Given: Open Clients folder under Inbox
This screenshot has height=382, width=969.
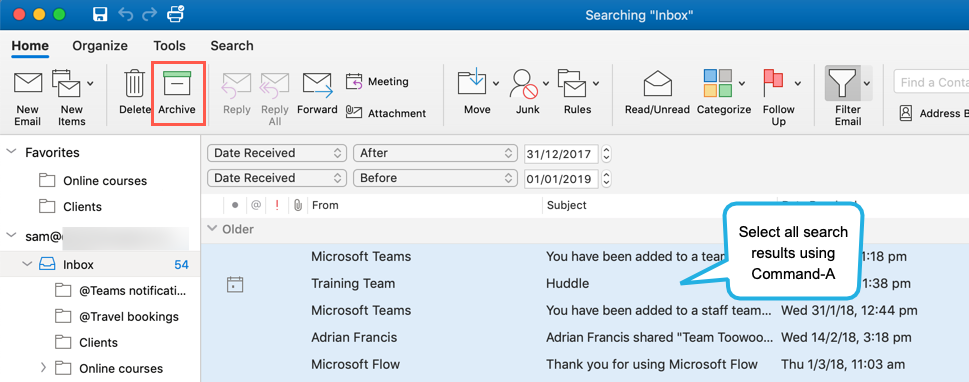Looking at the screenshot, I should coord(86,342).
